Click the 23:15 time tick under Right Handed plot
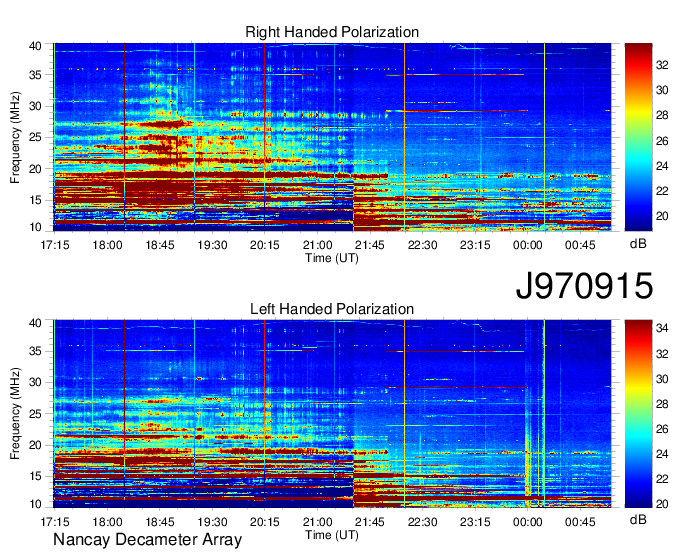 coord(475,245)
